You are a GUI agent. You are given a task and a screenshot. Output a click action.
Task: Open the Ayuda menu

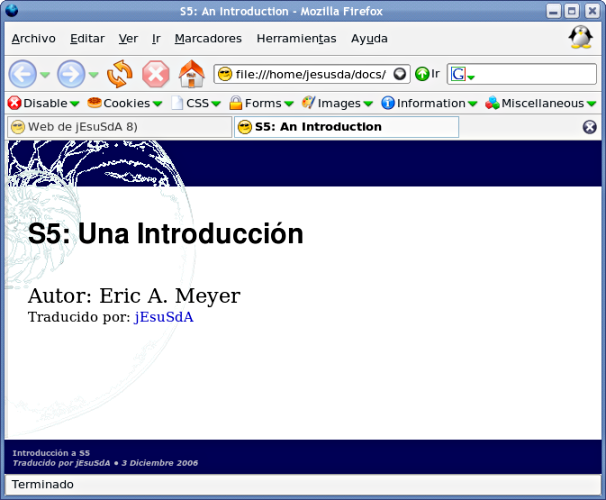369,39
